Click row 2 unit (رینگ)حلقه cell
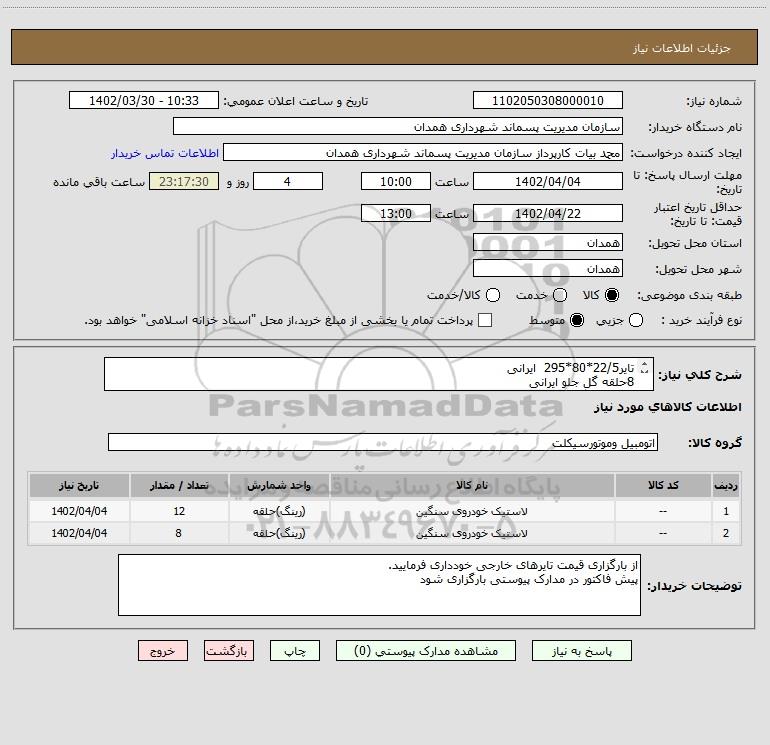Screen dimensions: 770x745 tap(278, 533)
